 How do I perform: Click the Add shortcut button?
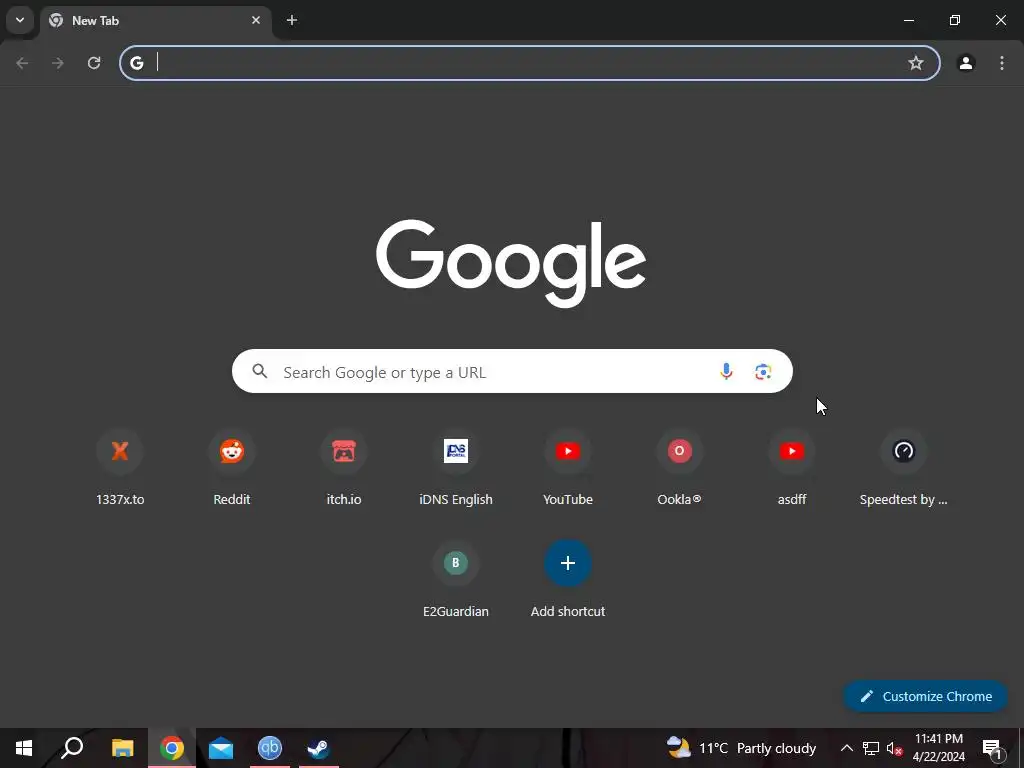click(568, 580)
